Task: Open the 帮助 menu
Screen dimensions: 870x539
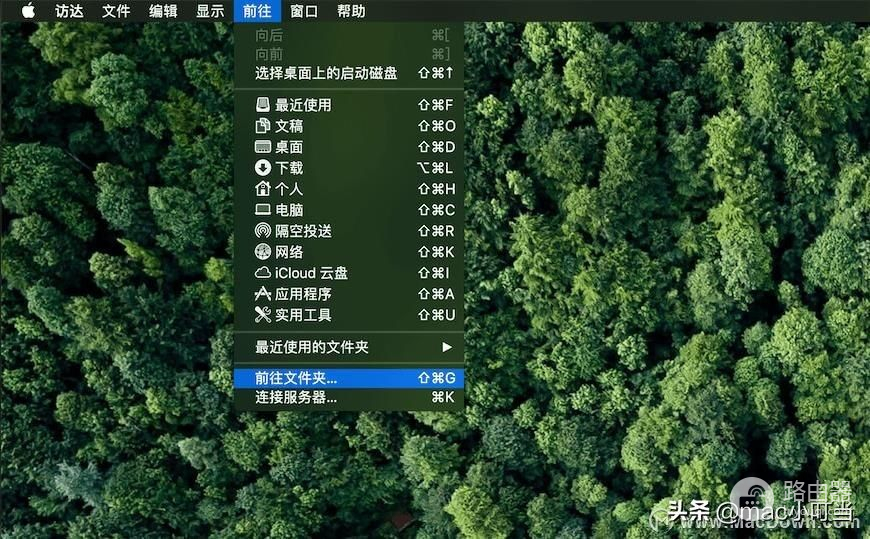Action: click(351, 11)
